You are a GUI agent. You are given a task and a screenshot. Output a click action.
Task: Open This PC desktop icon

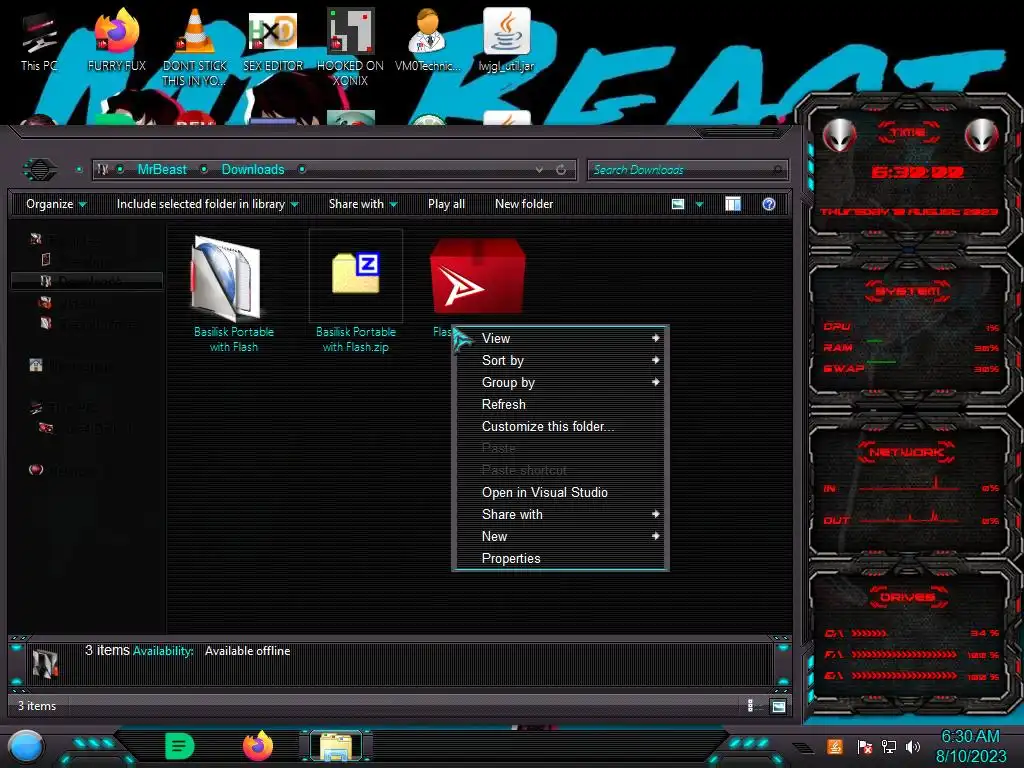pyautogui.click(x=38, y=40)
